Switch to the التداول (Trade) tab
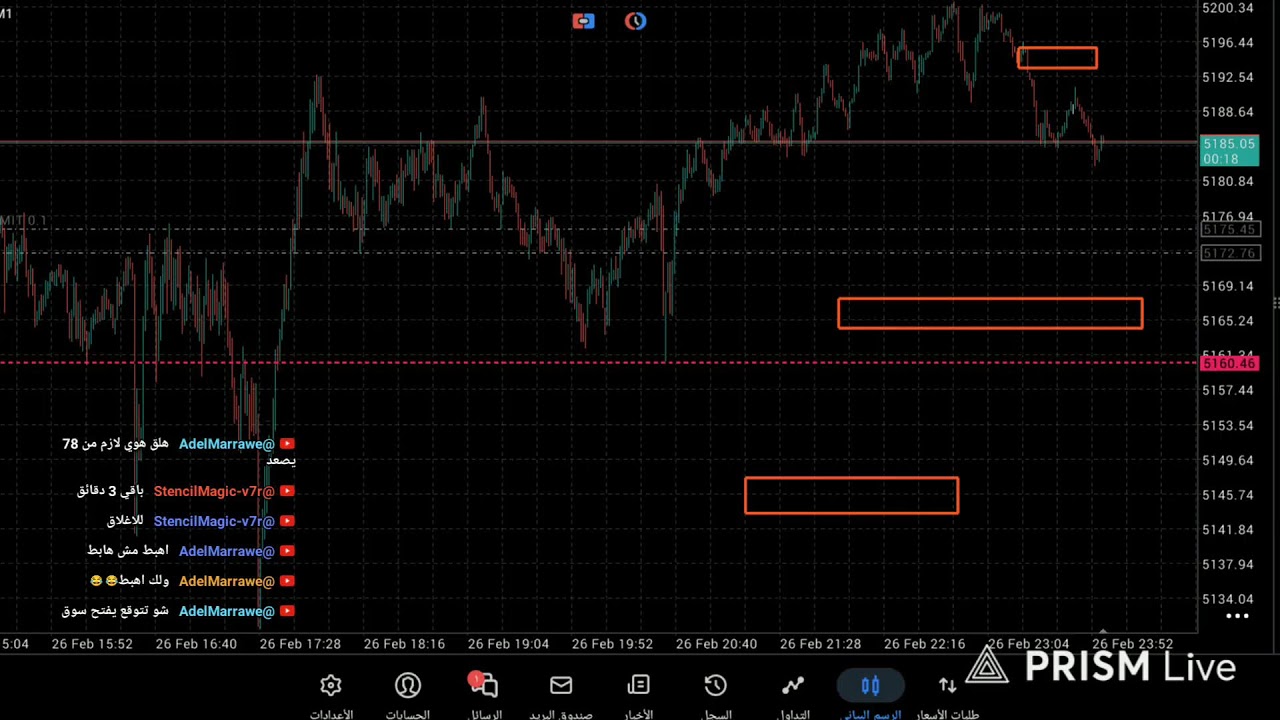 point(793,696)
